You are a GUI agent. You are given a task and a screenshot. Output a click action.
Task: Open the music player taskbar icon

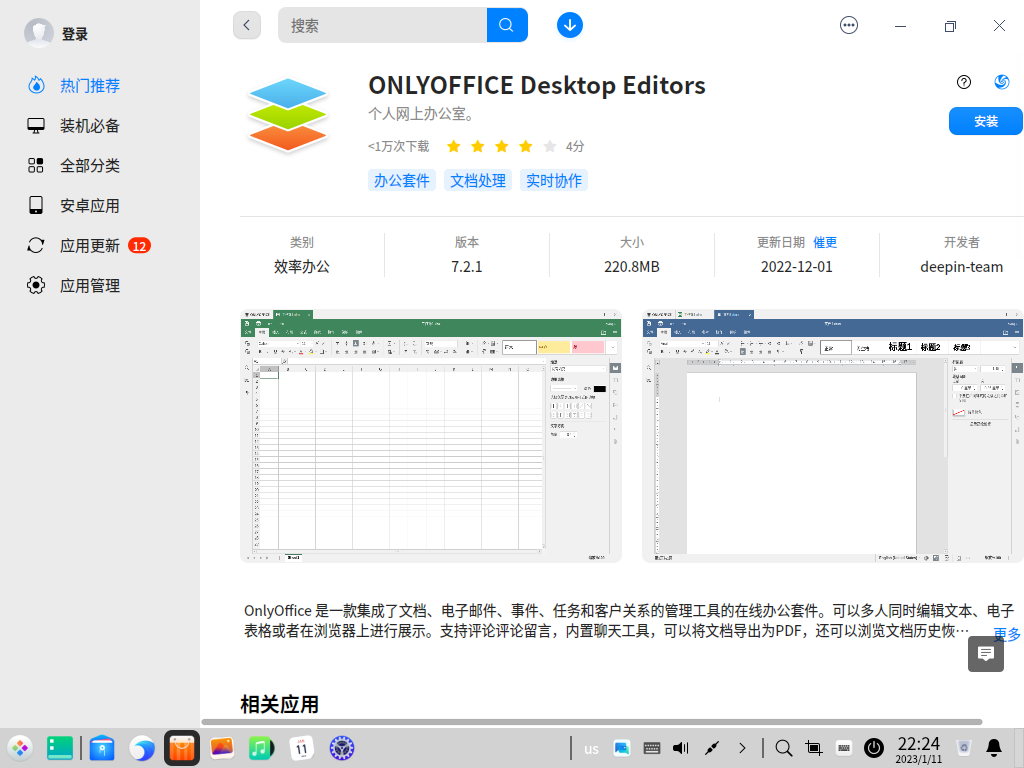click(x=261, y=748)
